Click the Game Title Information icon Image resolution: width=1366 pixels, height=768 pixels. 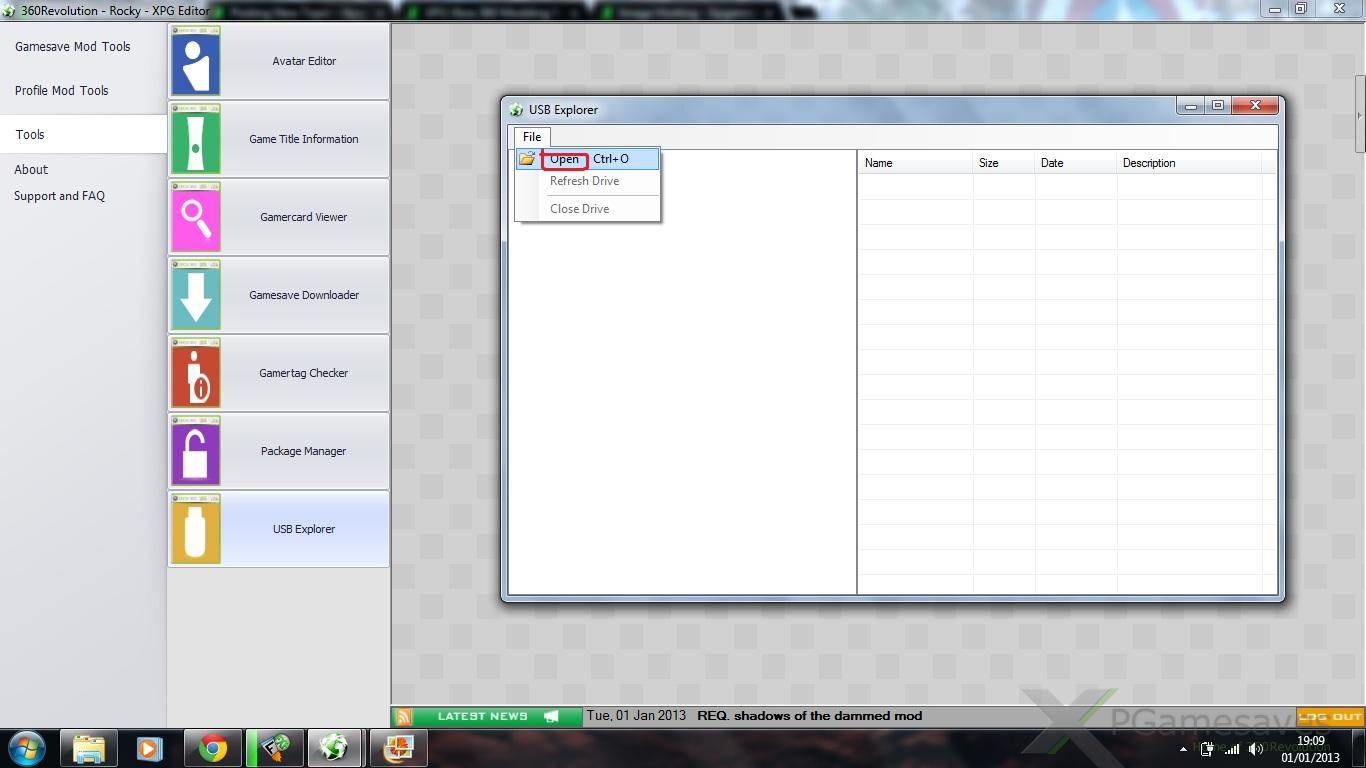[x=196, y=139]
